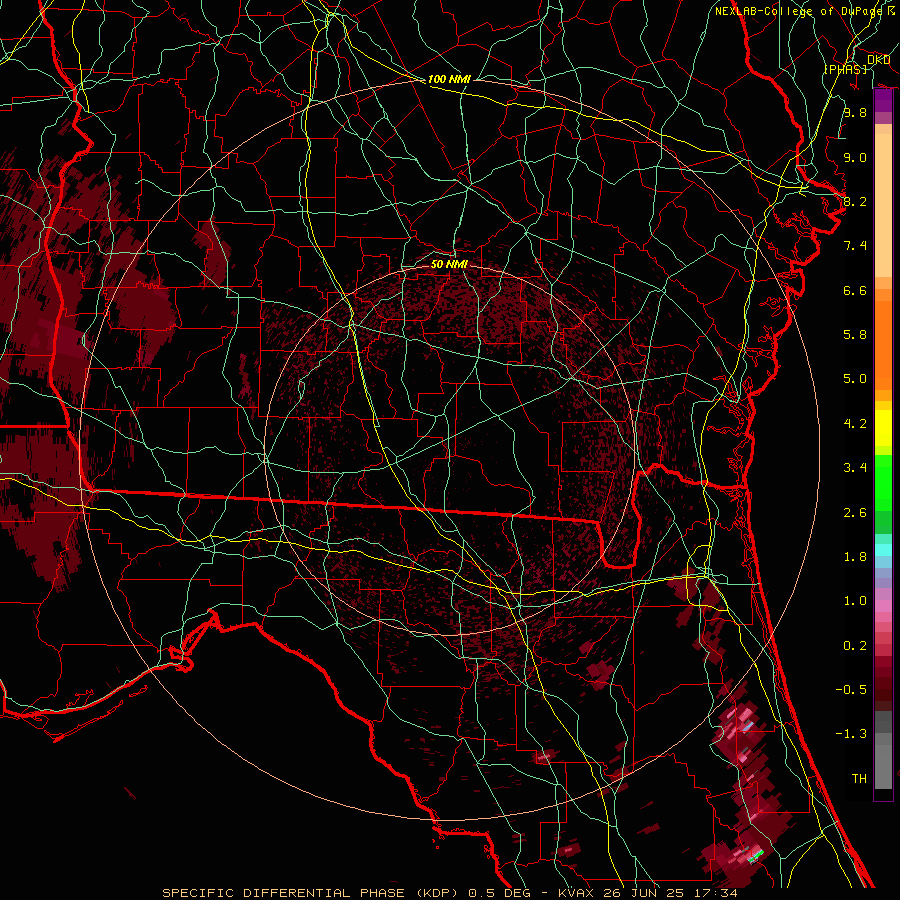Click the DKD units label above legend
Image resolution: width=900 pixels, height=900 pixels.
point(879,60)
